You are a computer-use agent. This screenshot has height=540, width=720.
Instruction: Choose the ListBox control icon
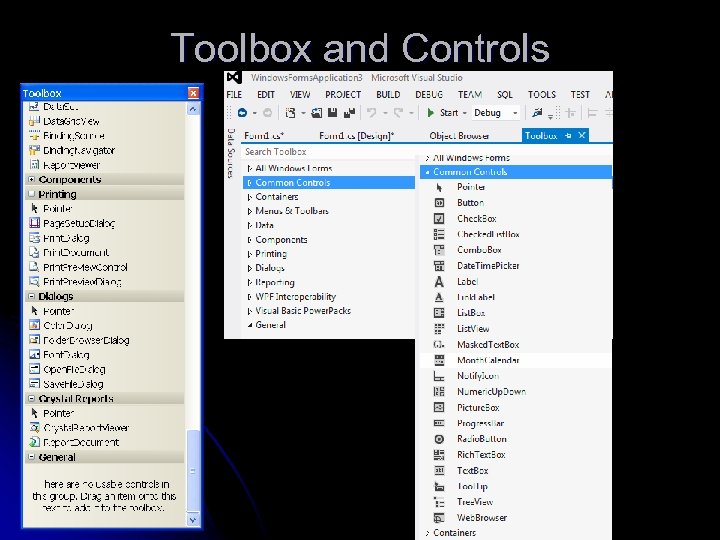pos(439,313)
